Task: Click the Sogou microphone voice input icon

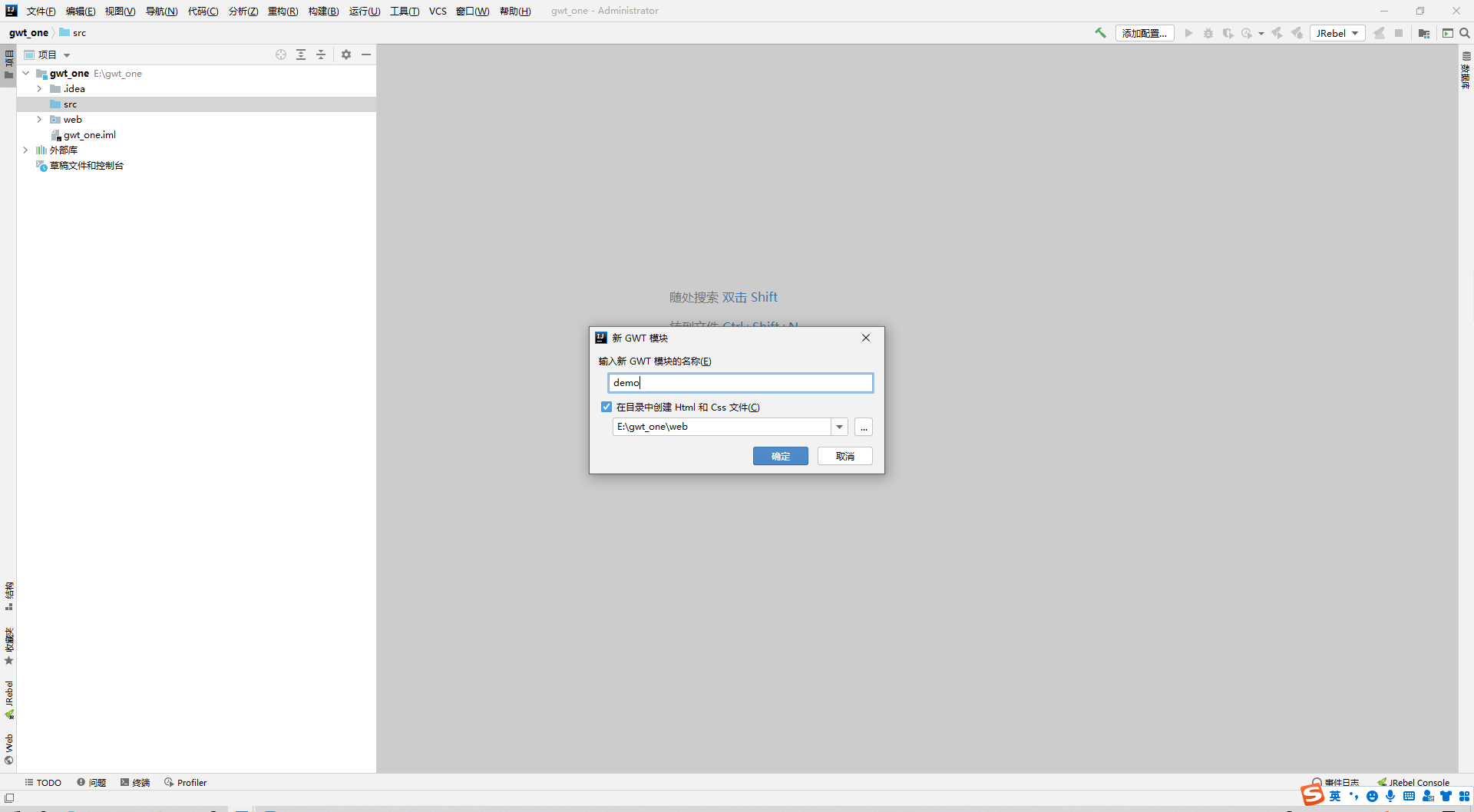Action: point(1390,796)
